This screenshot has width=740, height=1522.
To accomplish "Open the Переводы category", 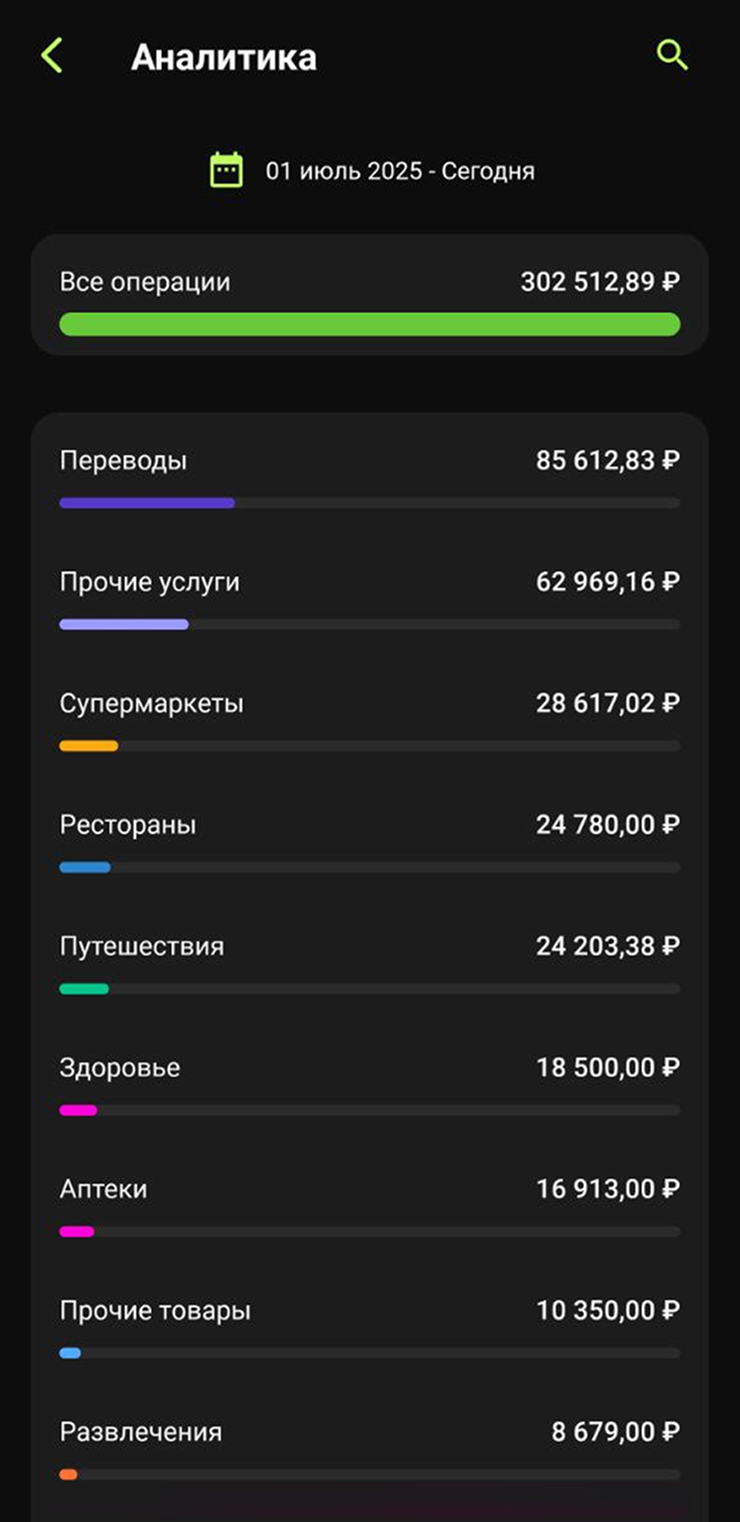I will [x=370, y=477].
